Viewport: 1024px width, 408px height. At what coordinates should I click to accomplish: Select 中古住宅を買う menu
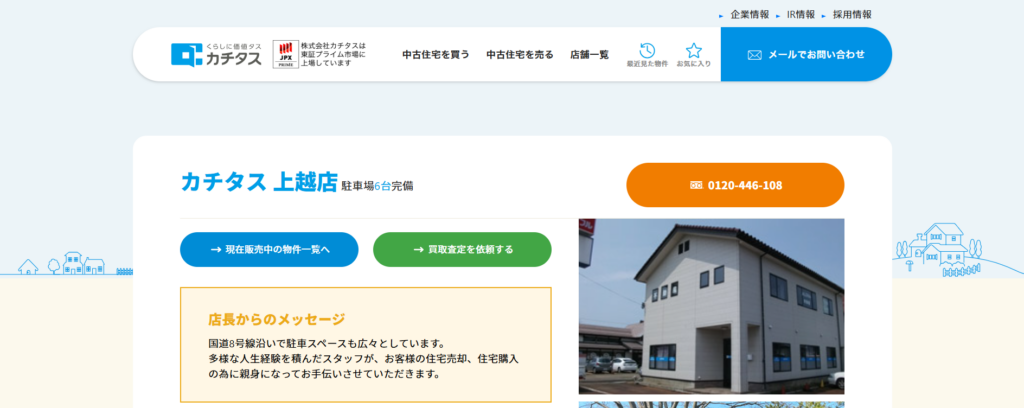pos(436,55)
